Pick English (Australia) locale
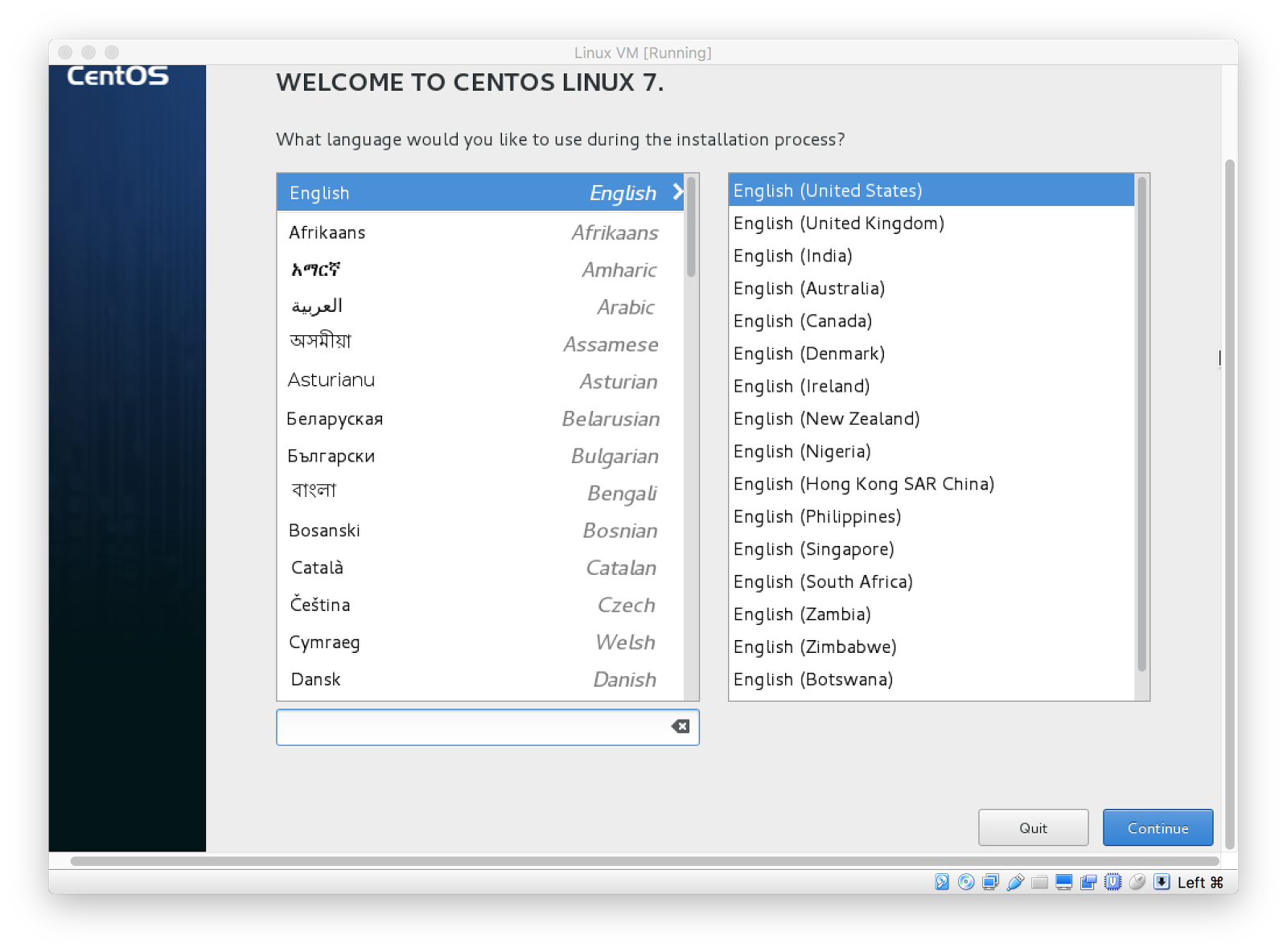The width and height of the screenshot is (1287, 952). coord(931,288)
